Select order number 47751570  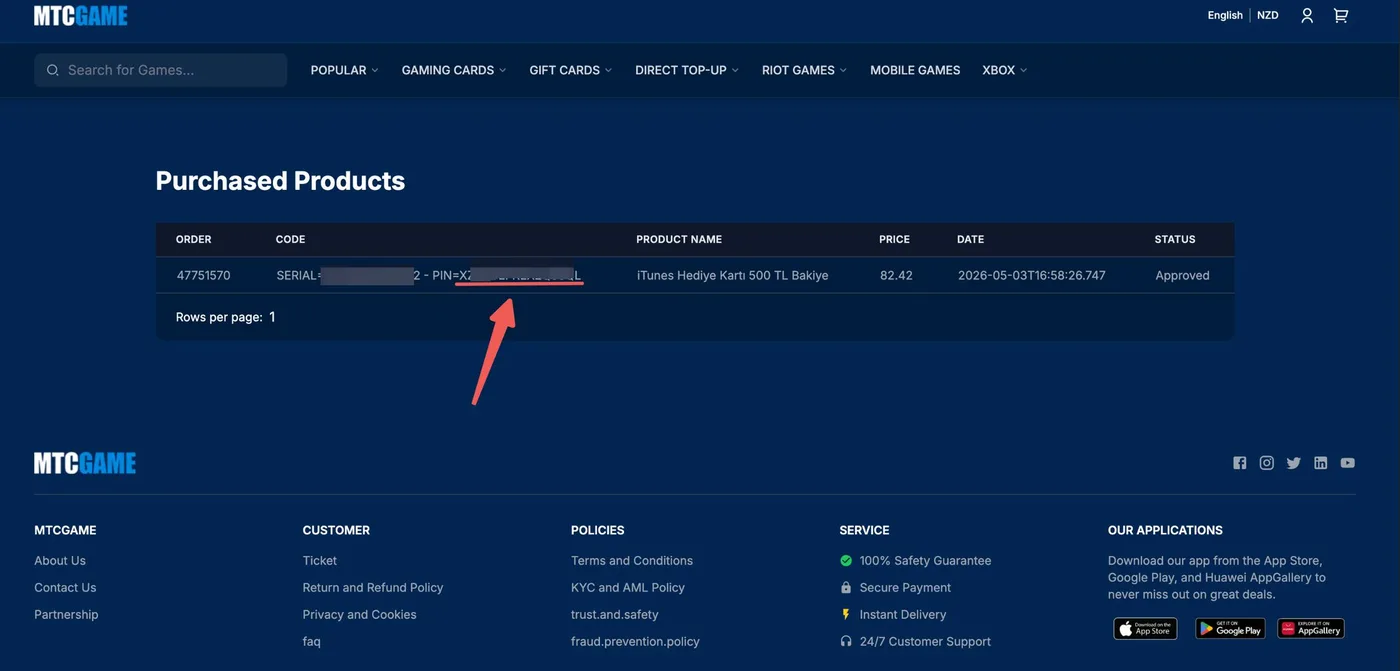204,275
